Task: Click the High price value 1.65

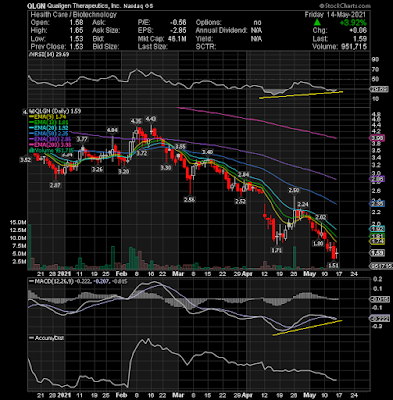Action: point(77,31)
